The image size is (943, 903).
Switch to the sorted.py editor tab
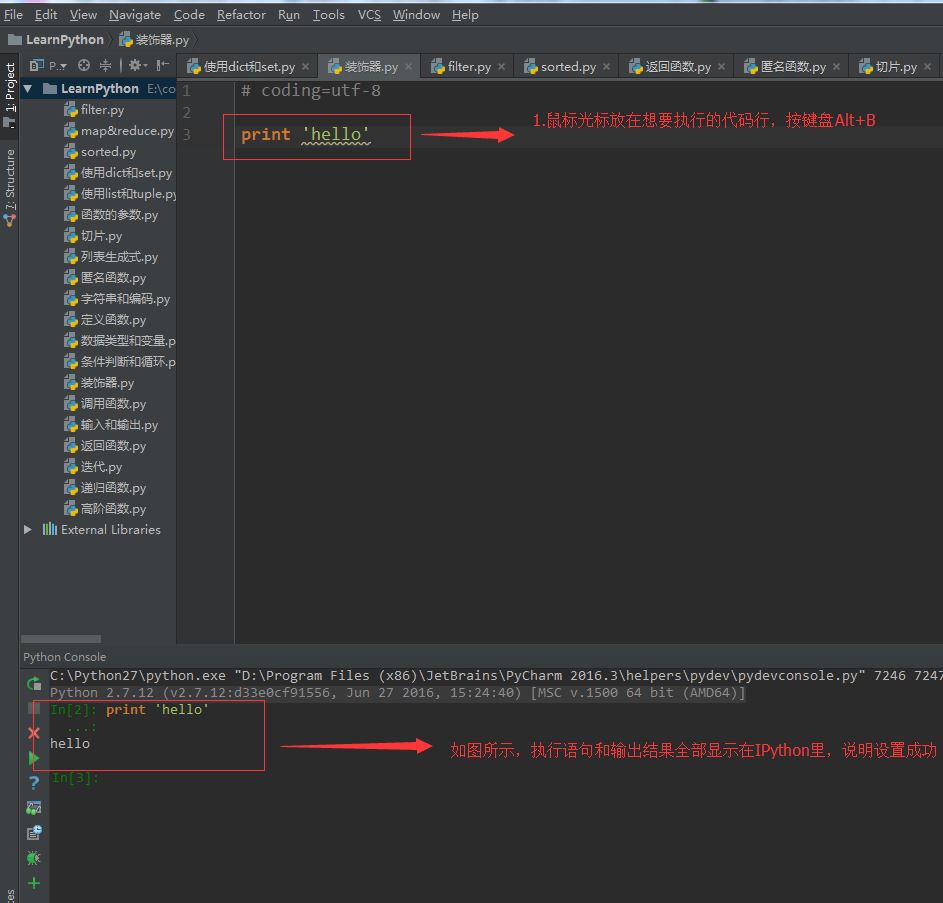(x=568, y=67)
